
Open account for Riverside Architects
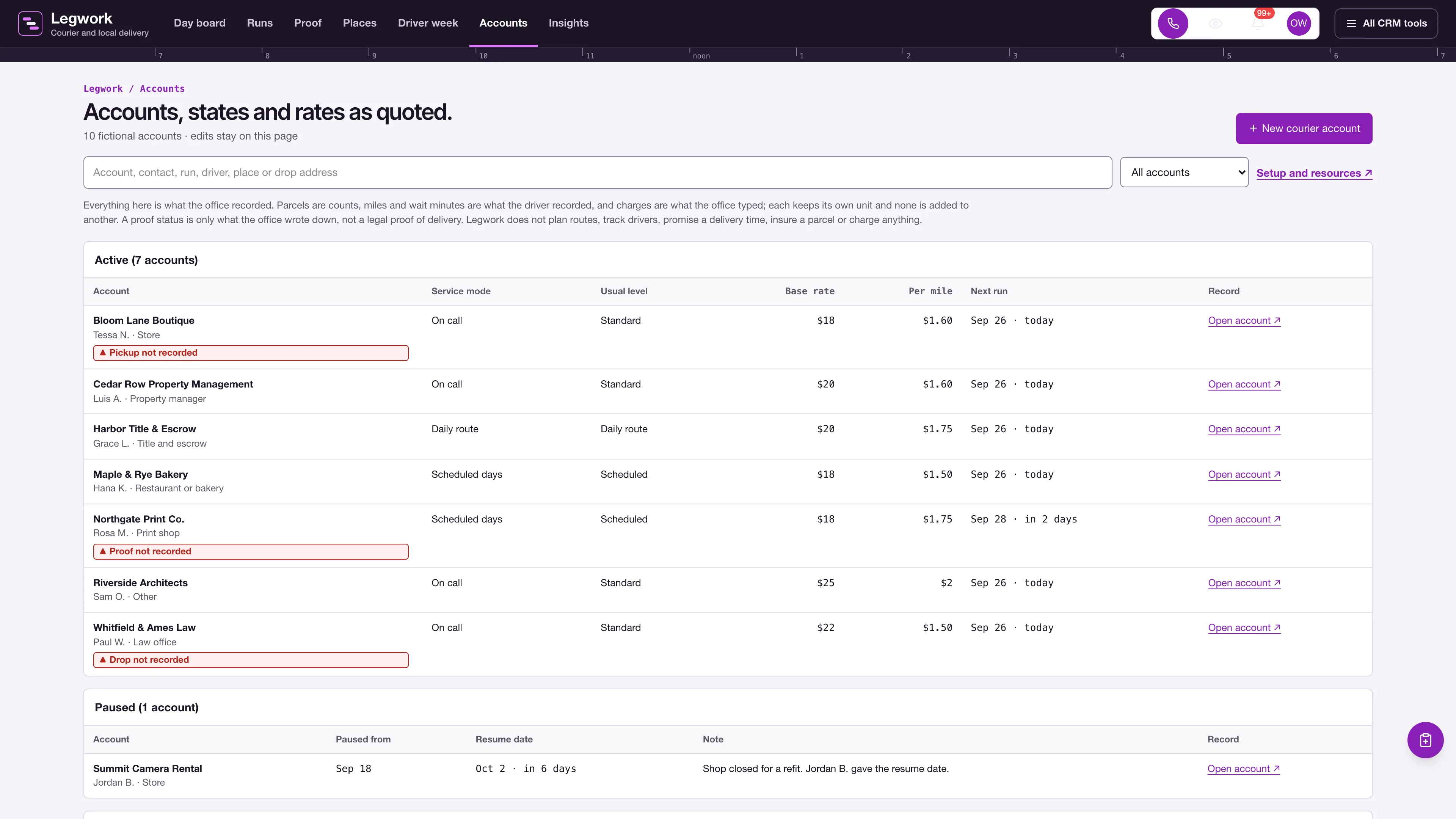click(x=1244, y=583)
